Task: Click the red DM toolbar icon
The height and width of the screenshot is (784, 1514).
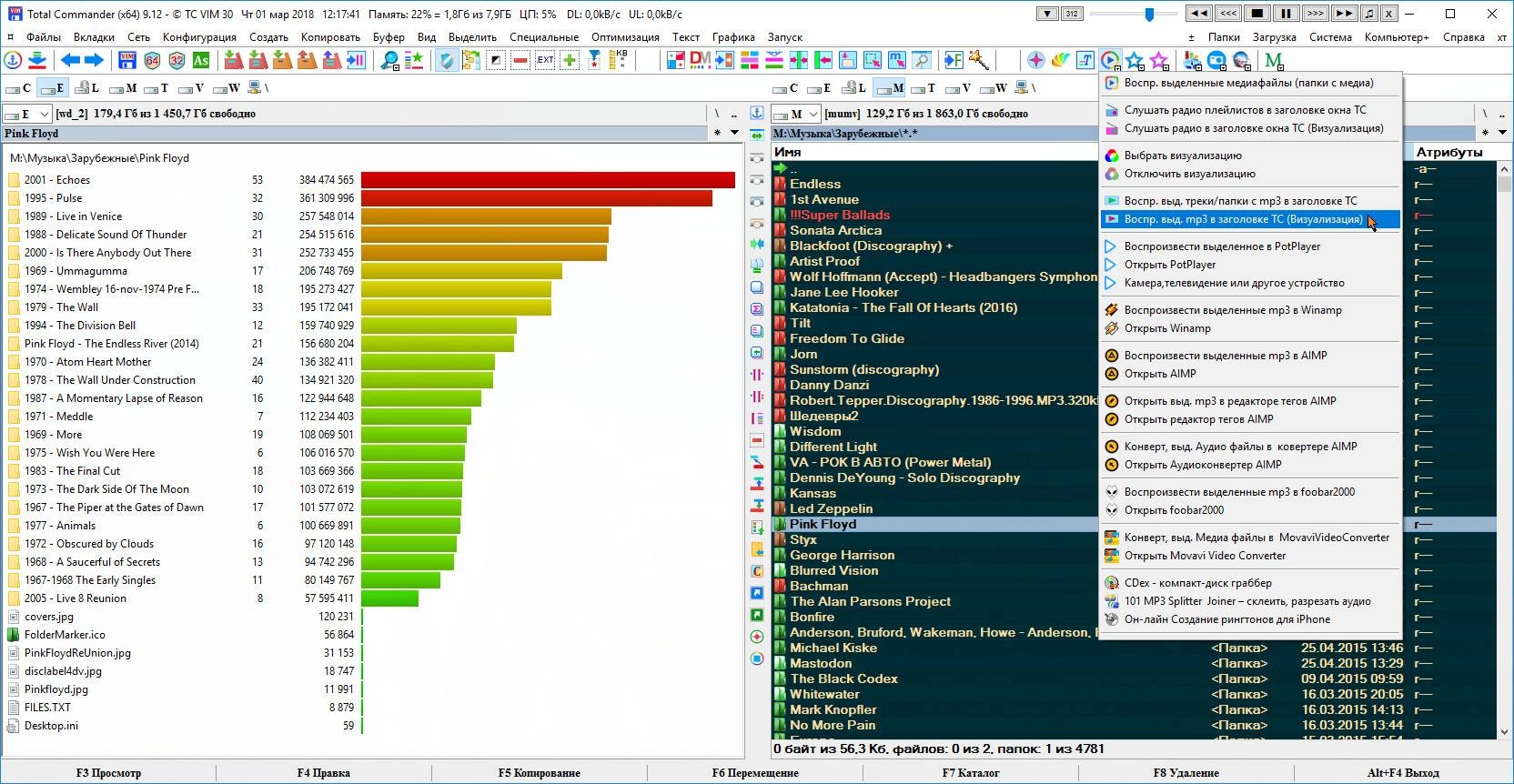Action: (700, 59)
